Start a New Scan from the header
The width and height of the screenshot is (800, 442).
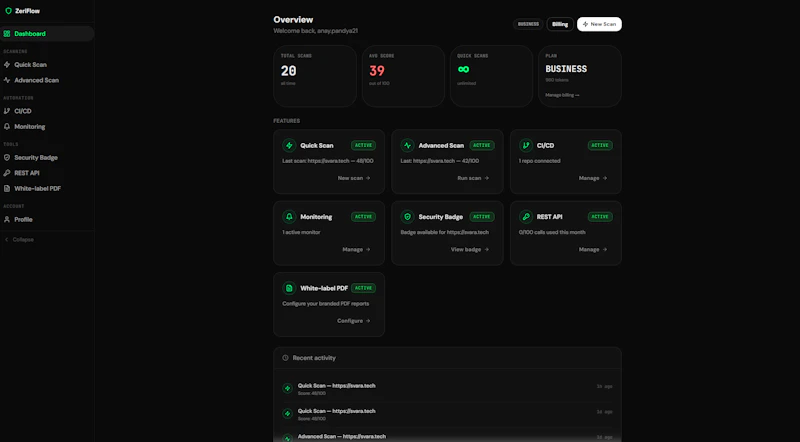tap(599, 24)
